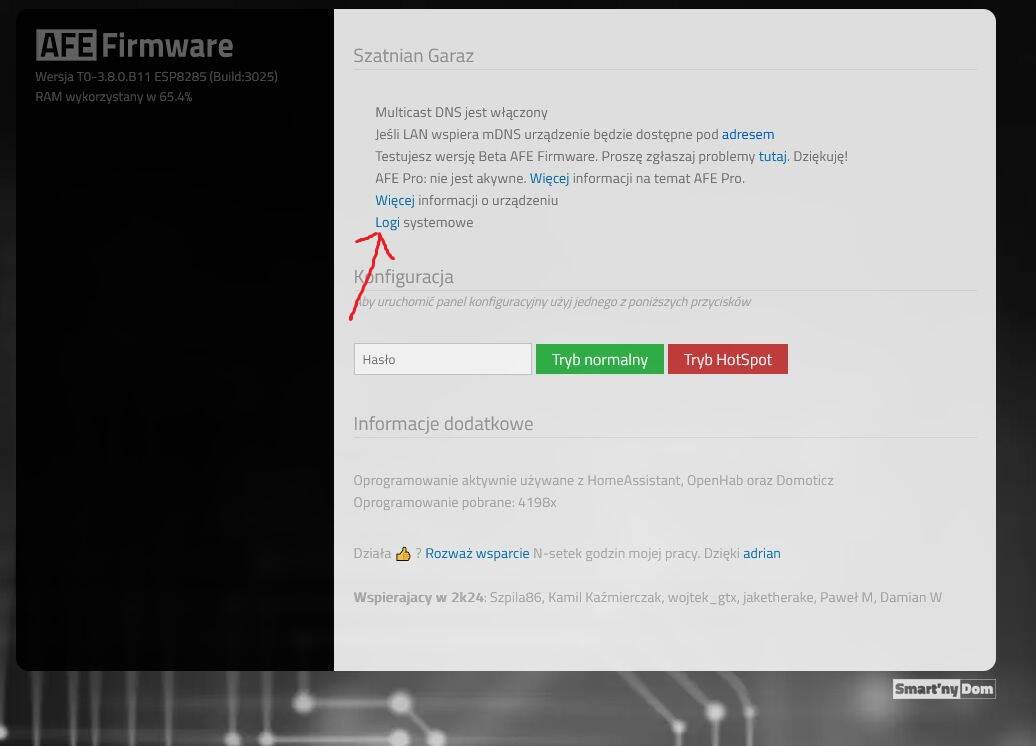Click the thumbs-up emoji after Działa

click(403, 554)
